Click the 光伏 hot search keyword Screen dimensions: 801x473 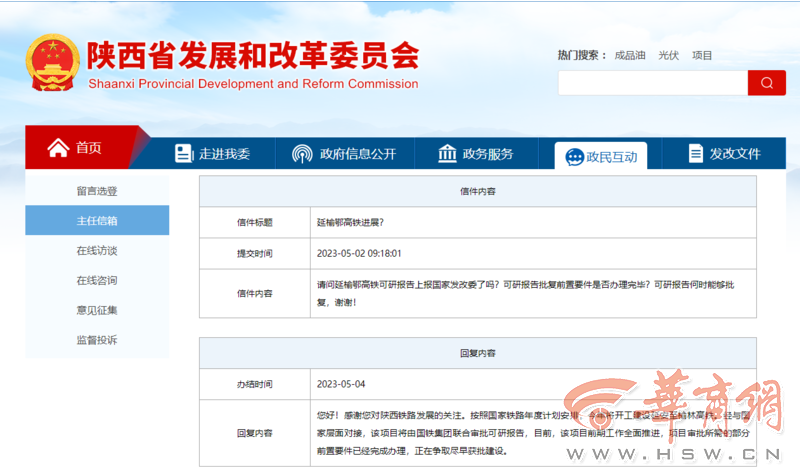click(668, 55)
